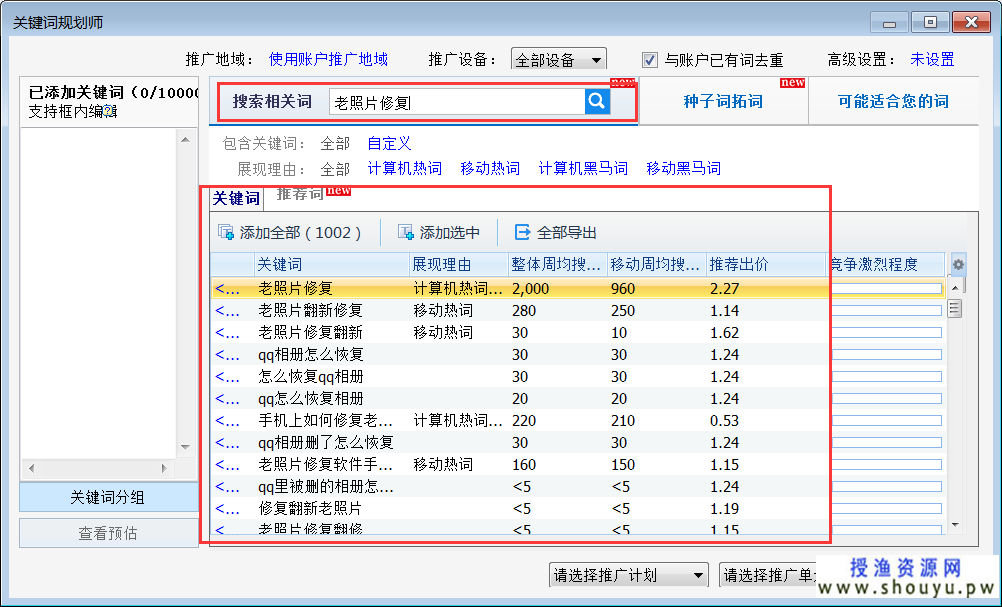
Task: Select the 推荐词 tab
Action: click(x=300, y=194)
